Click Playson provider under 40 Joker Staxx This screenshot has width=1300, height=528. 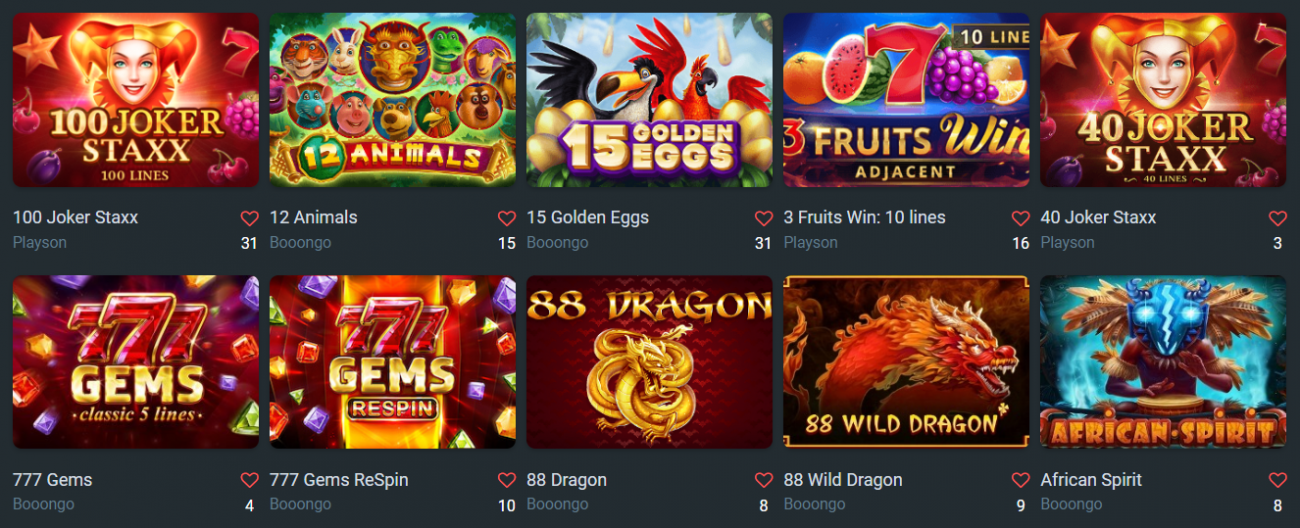(1068, 243)
